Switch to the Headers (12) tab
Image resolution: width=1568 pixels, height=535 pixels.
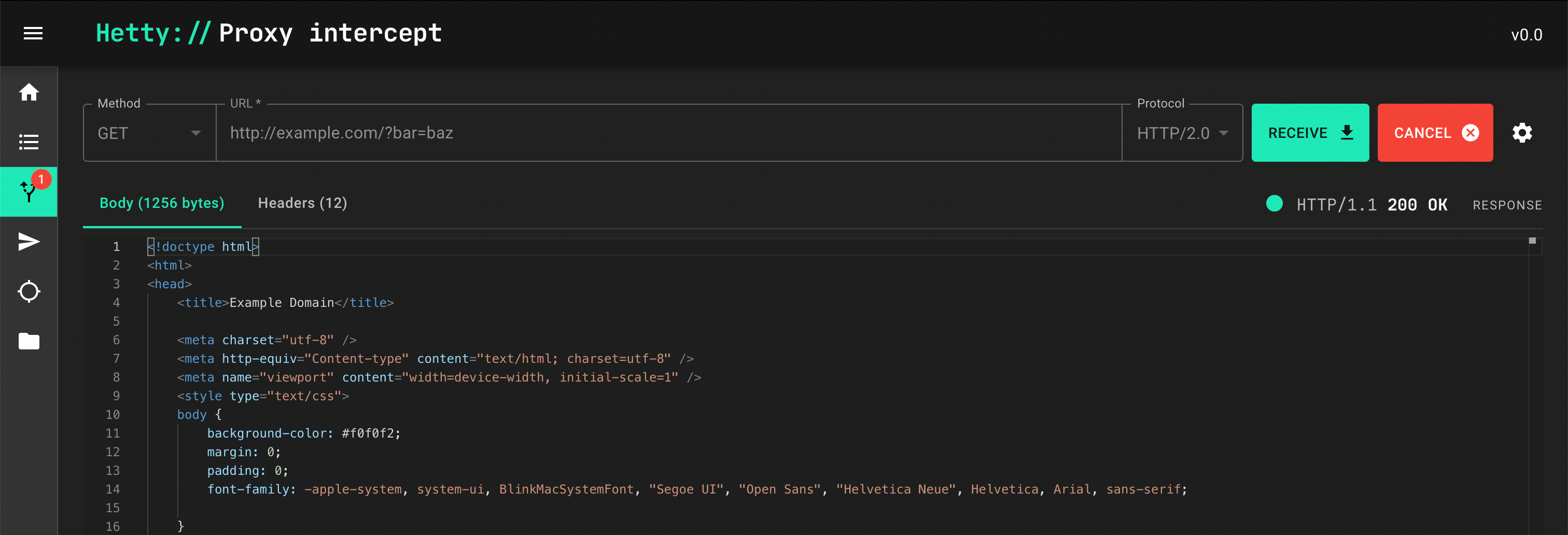coord(302,203)
